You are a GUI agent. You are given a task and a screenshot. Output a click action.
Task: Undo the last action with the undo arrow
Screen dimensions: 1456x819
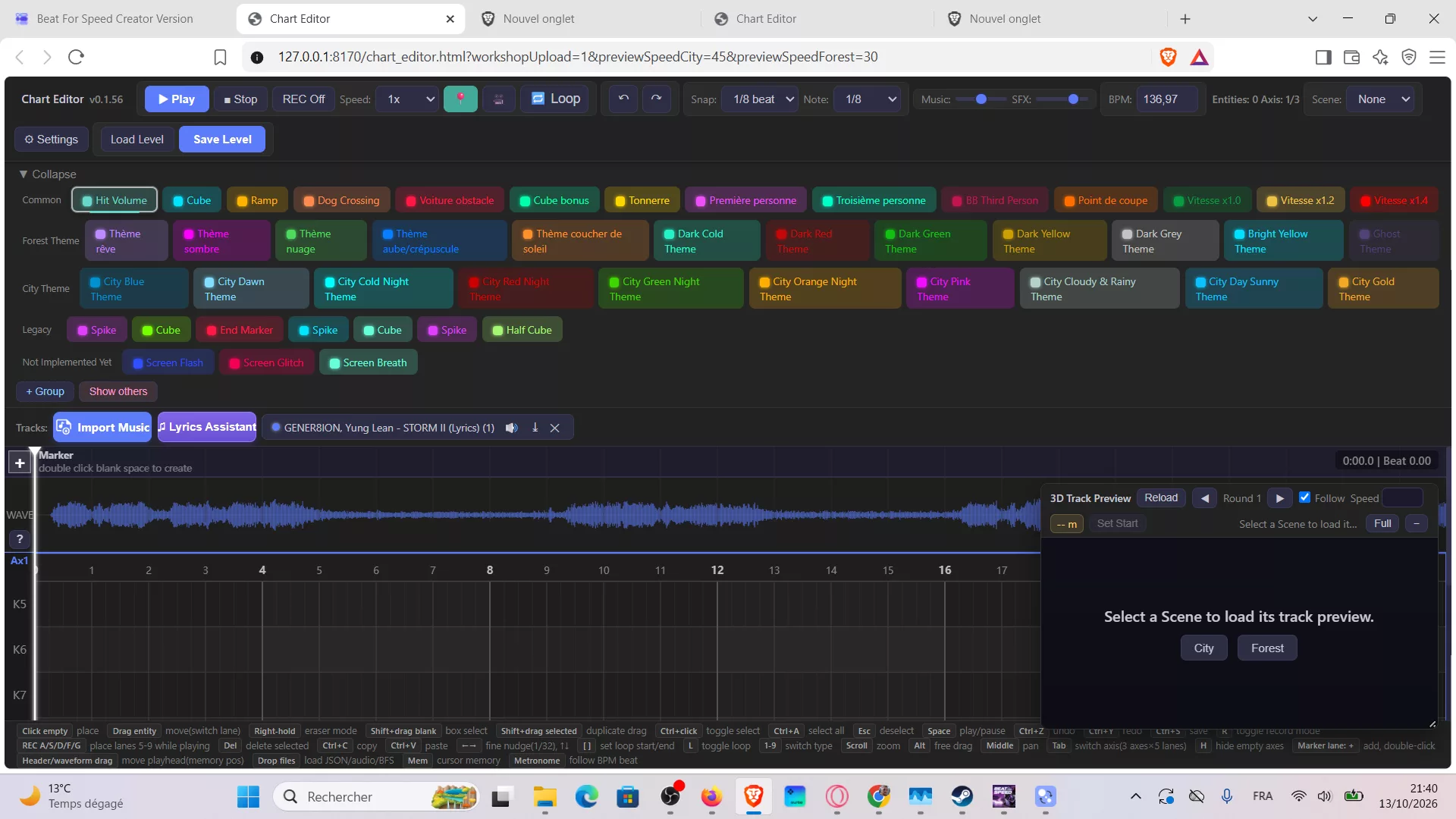click(623, 99)
